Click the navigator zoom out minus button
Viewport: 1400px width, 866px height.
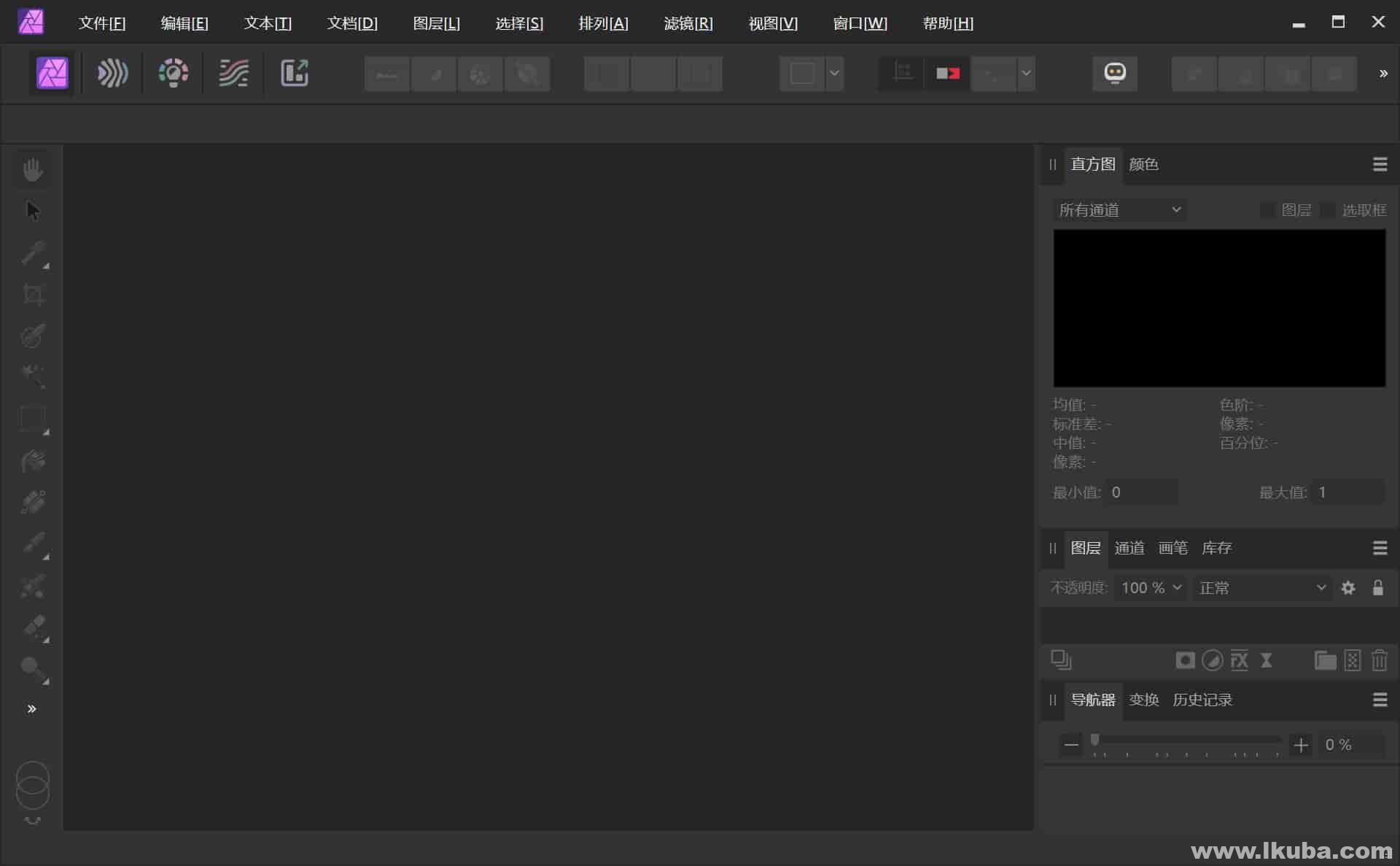[x=1071, y=745]
